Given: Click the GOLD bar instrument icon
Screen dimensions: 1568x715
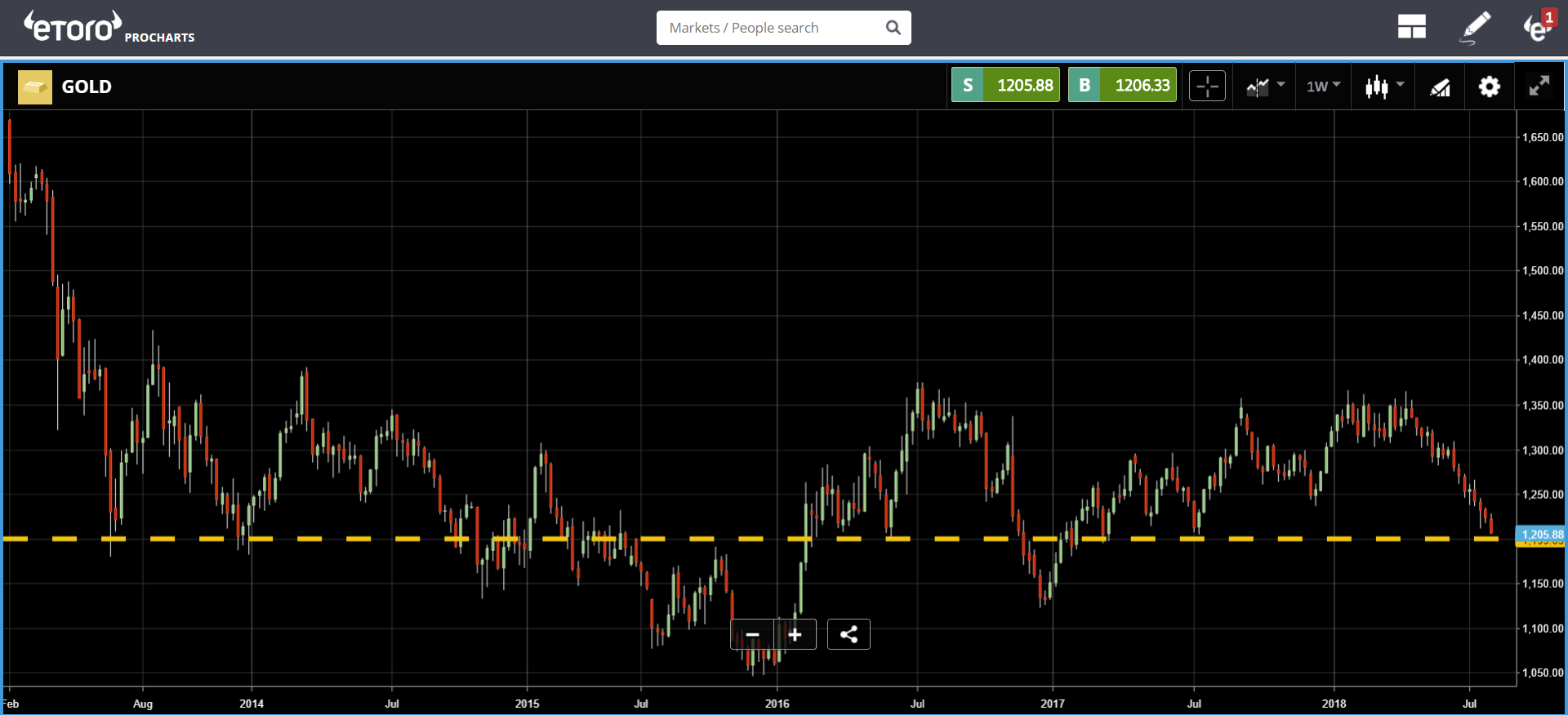Looking at the screenshot, I should [x=35, y=87].
